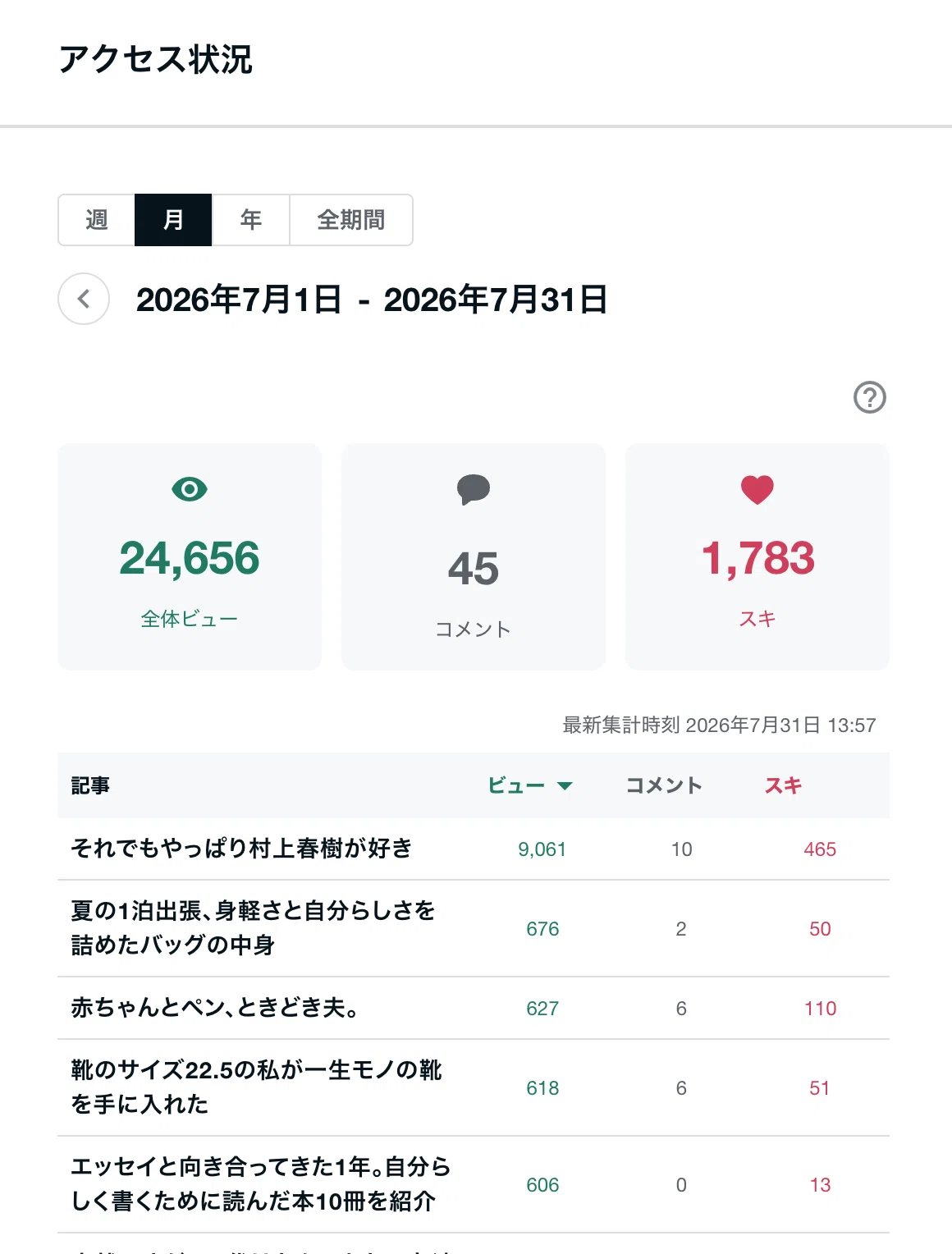The image size is (952, 1254).
Task: Click the comment speech bubble icon
Action: click(x=474, y=490)
